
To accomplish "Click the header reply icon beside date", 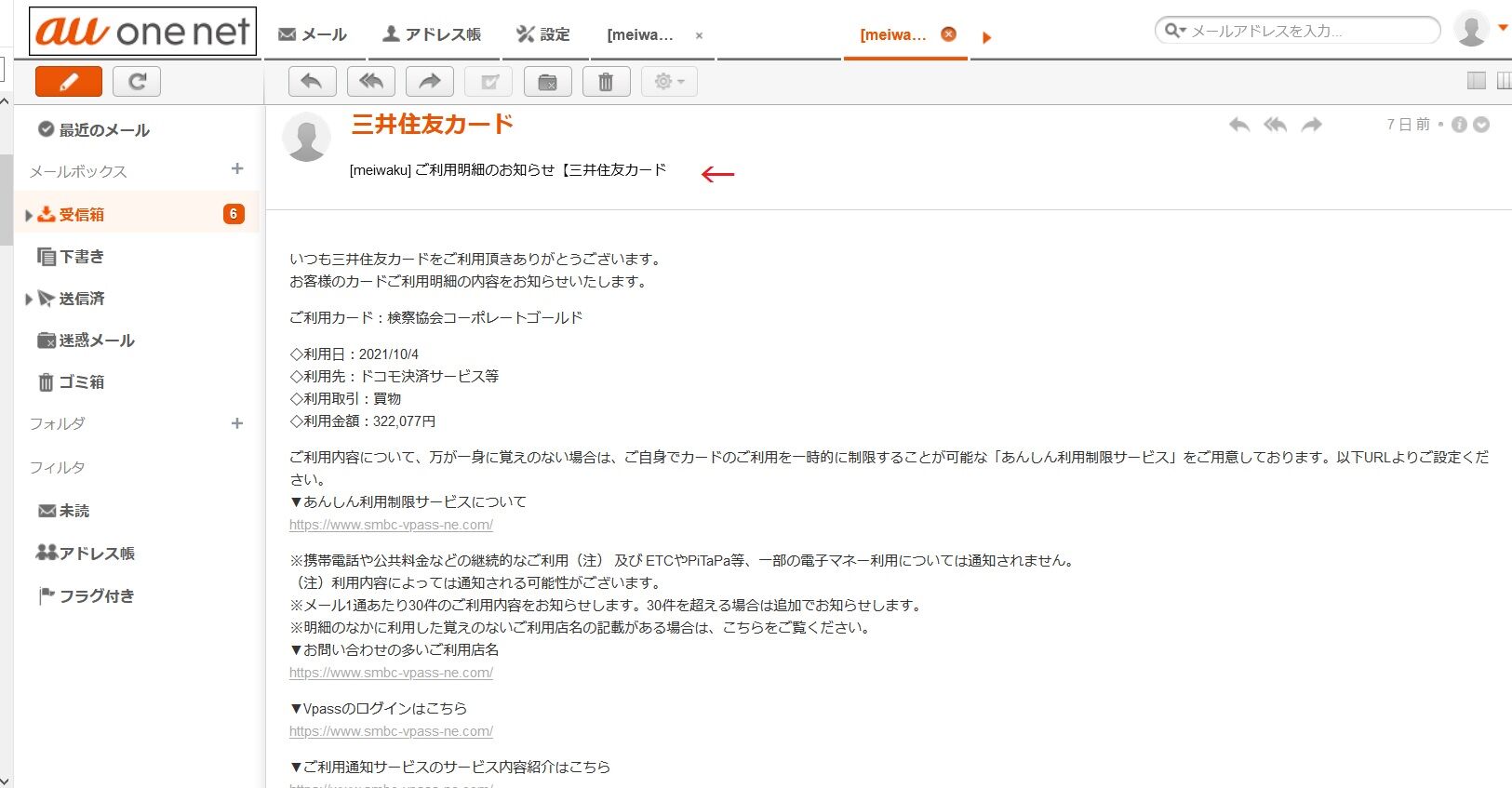I will [1239, 125].
